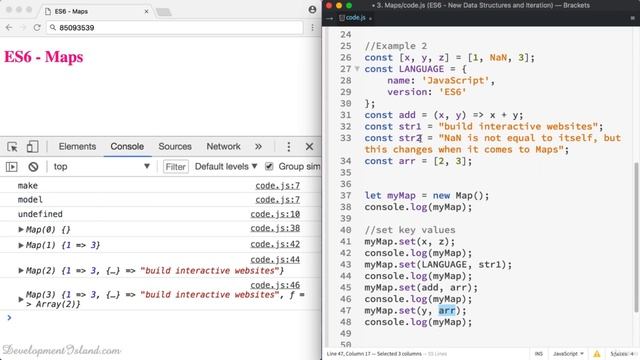Clear the console output
Image resolution: width=640 pixels, height=360 pixels.
(33, 167)
